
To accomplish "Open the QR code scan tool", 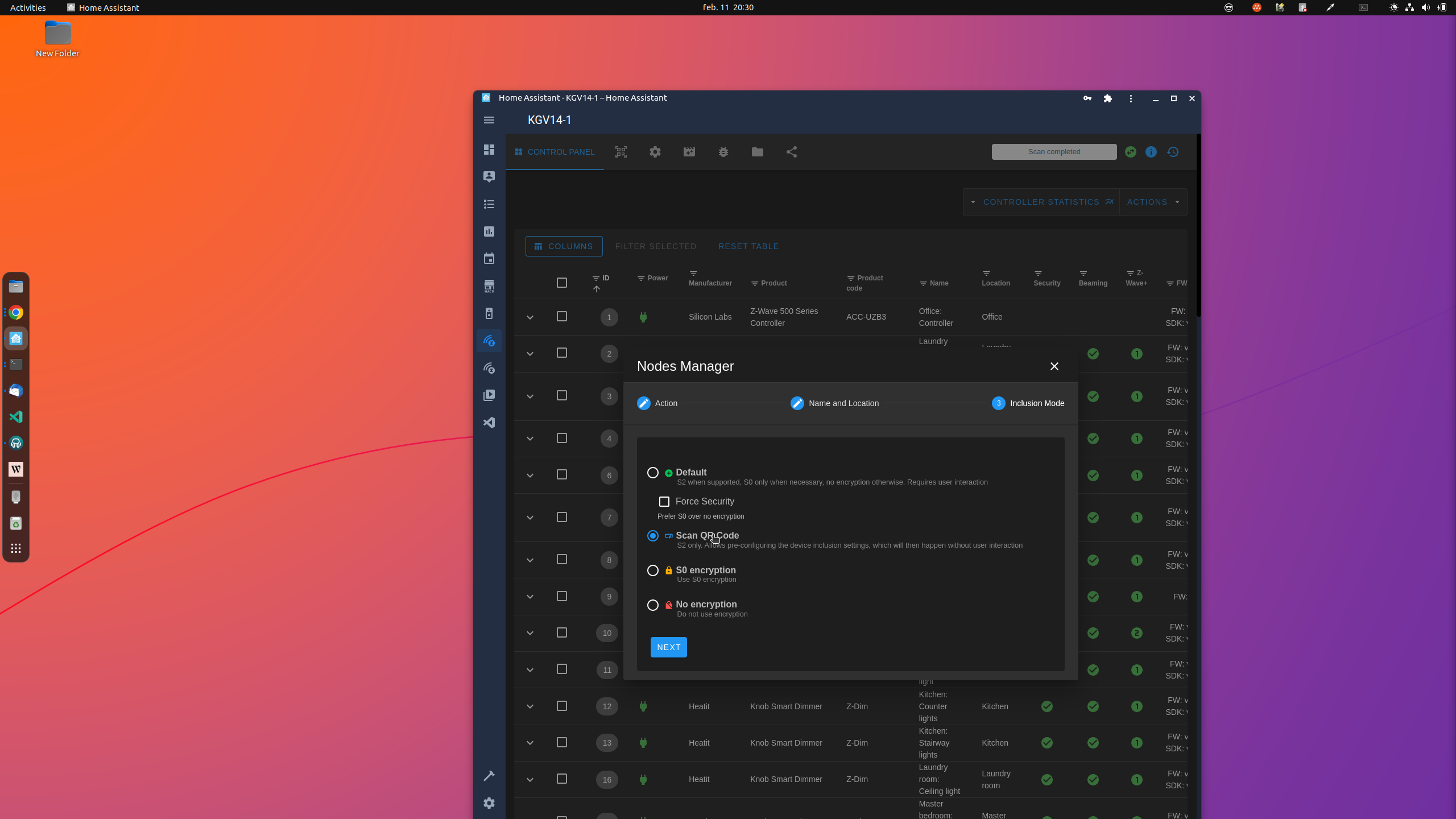I will 620,152.
